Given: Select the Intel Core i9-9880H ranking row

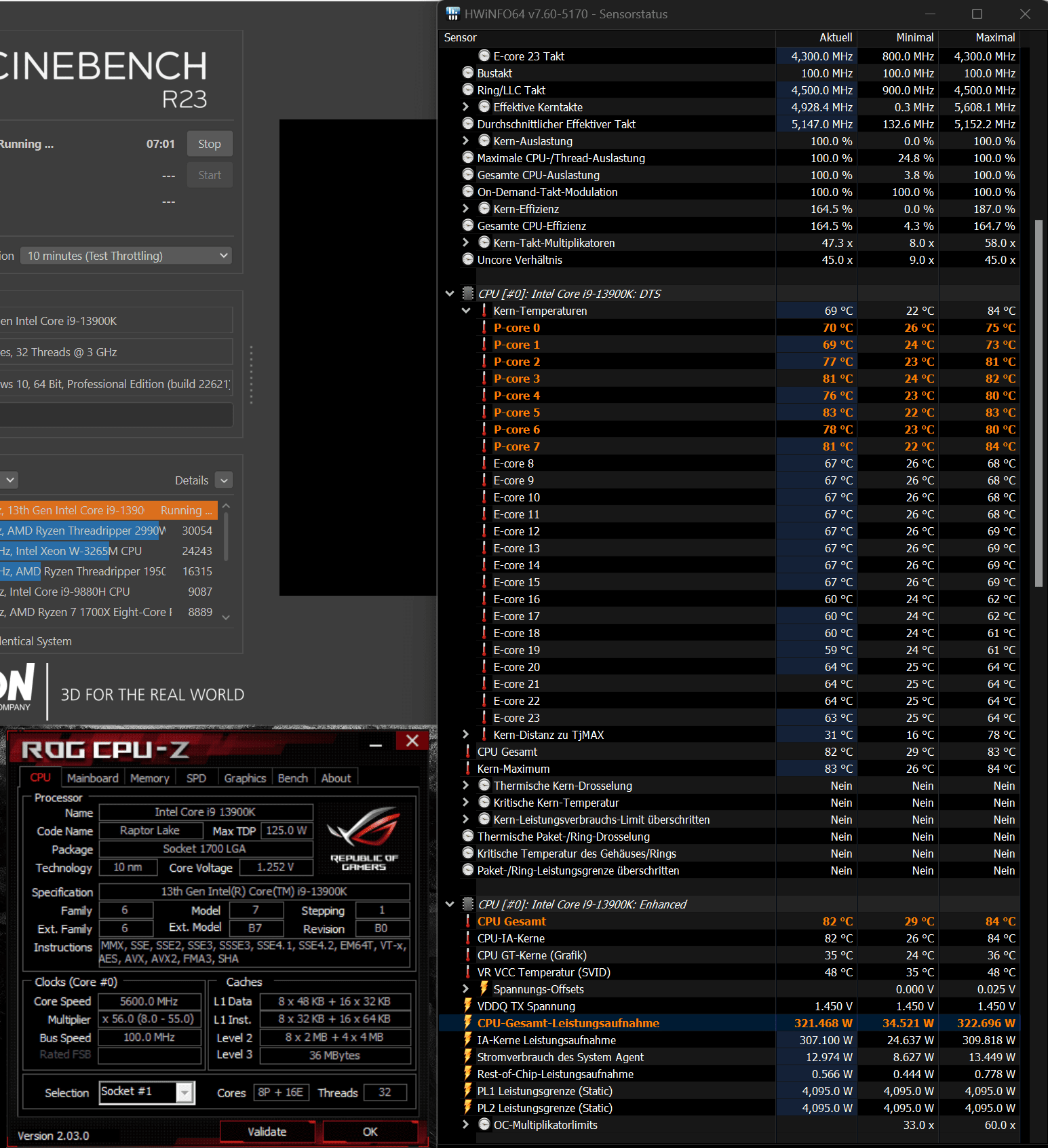Looking at the screenshot, I should tap(109, 592).
